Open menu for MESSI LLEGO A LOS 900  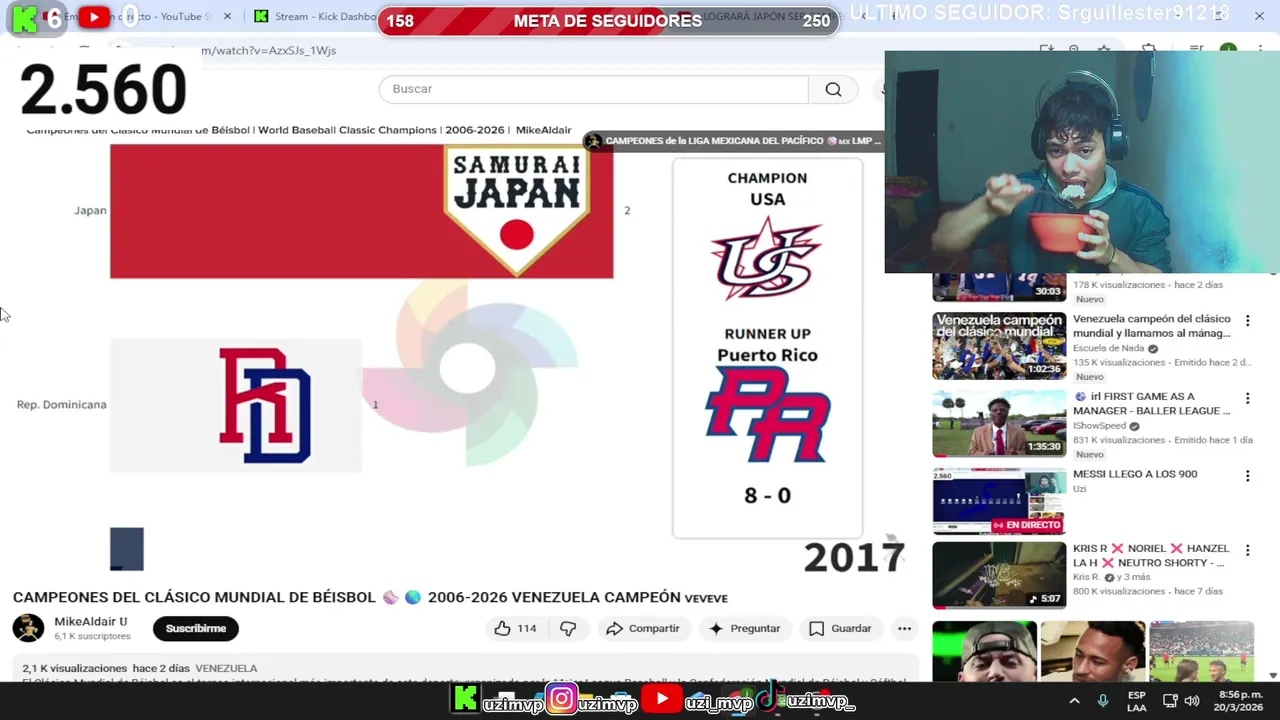coord(1247,476)
